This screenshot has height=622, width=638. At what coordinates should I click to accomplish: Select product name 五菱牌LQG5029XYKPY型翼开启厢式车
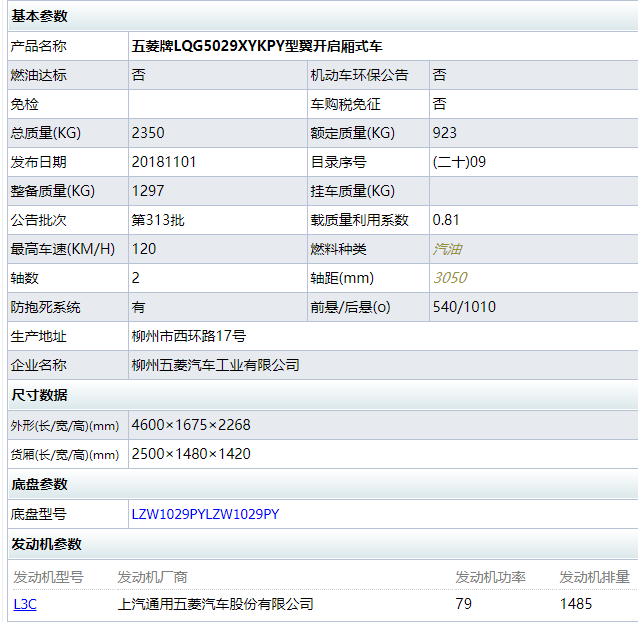pos(257,46)
